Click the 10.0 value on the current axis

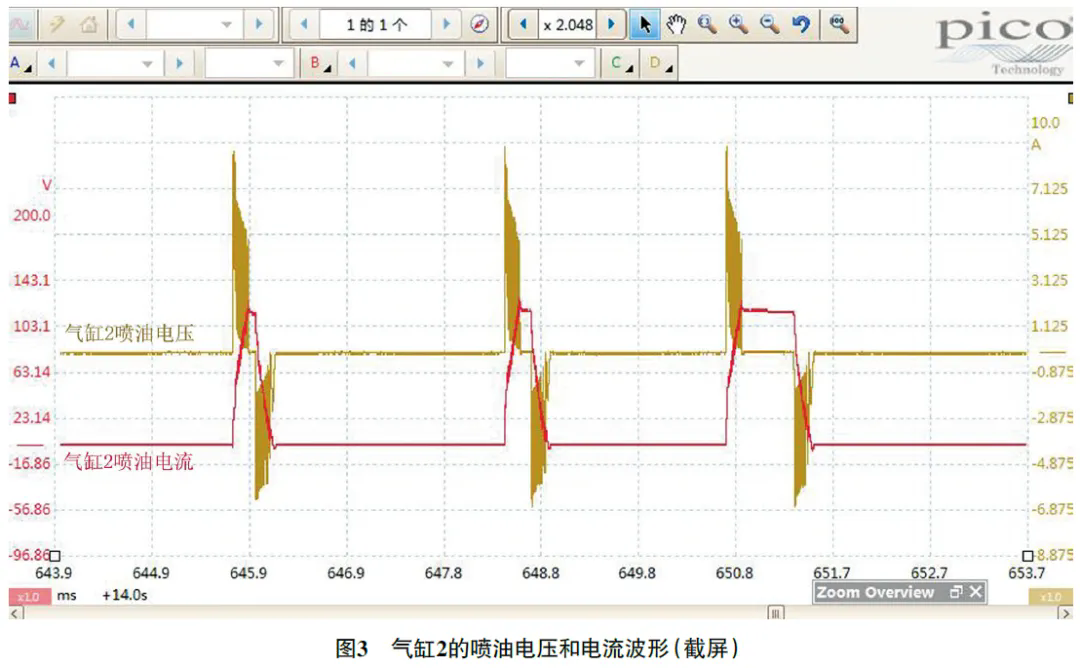tap(1045, 123)
